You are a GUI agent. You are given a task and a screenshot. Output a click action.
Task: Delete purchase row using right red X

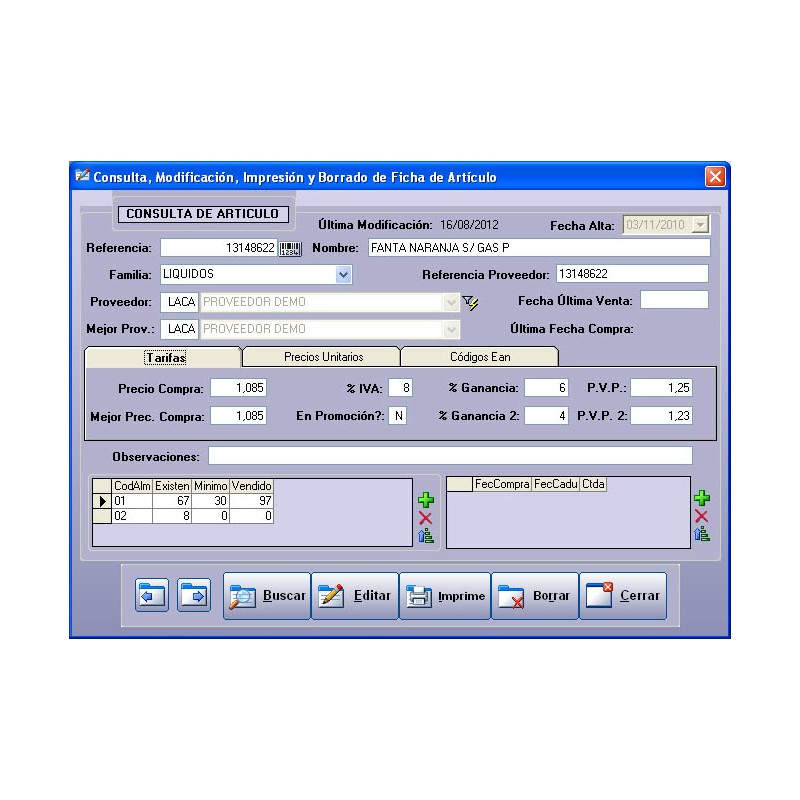[x=701, y=516]
